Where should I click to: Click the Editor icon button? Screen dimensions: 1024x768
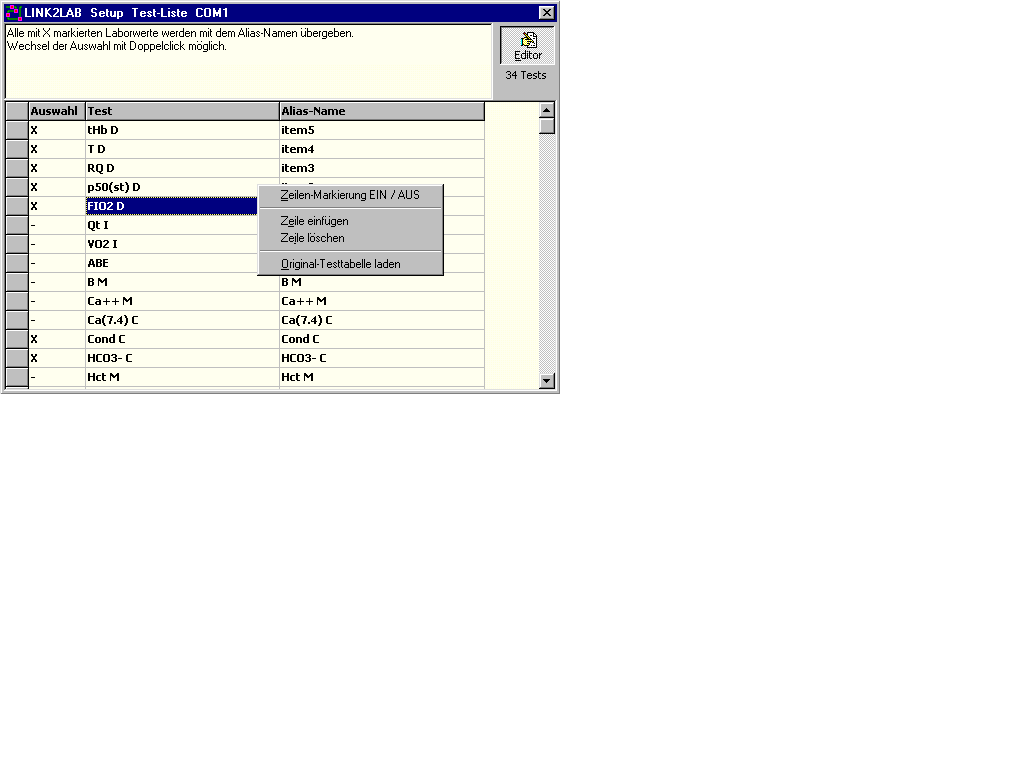coord(527,46)
